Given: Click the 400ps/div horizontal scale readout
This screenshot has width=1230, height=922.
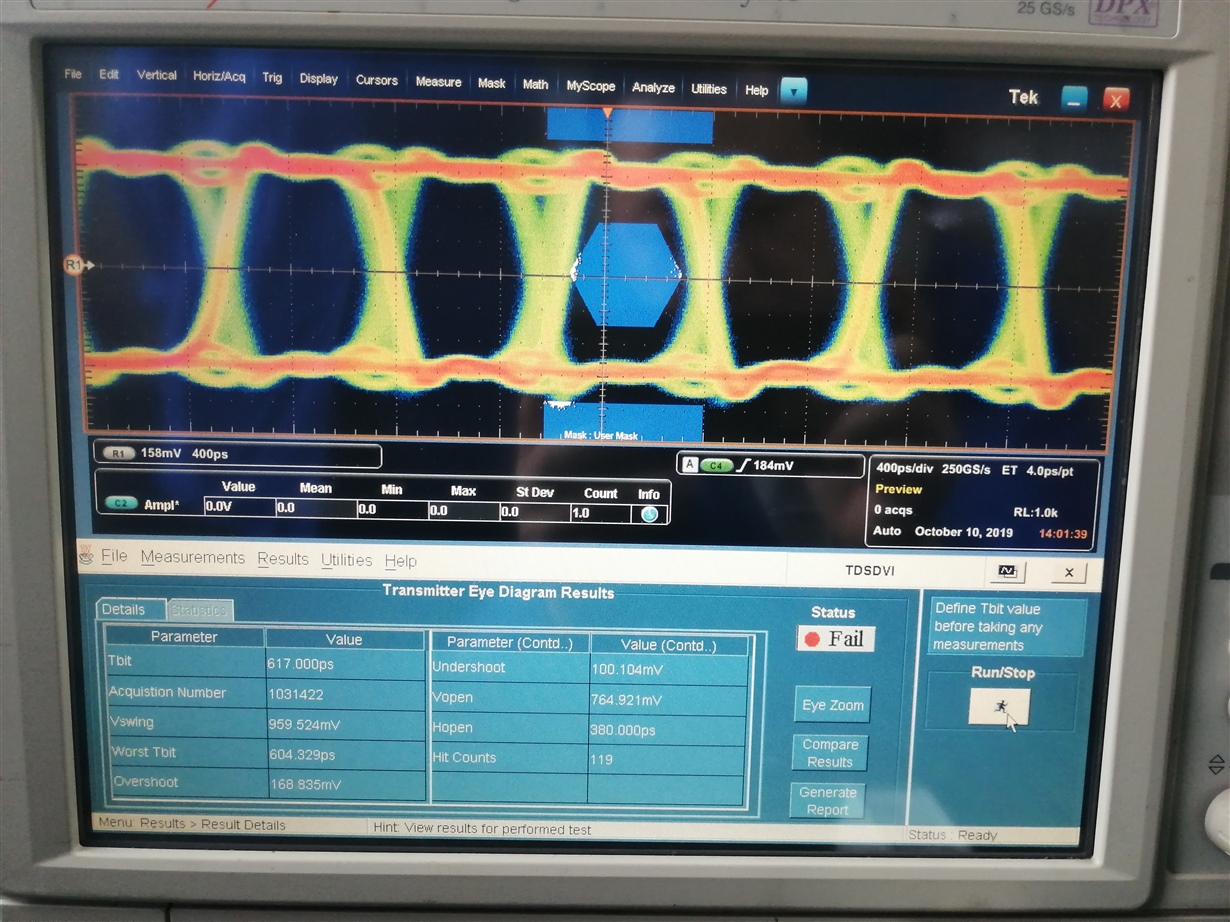Looking at the screenshot, I should coord(904,468).
